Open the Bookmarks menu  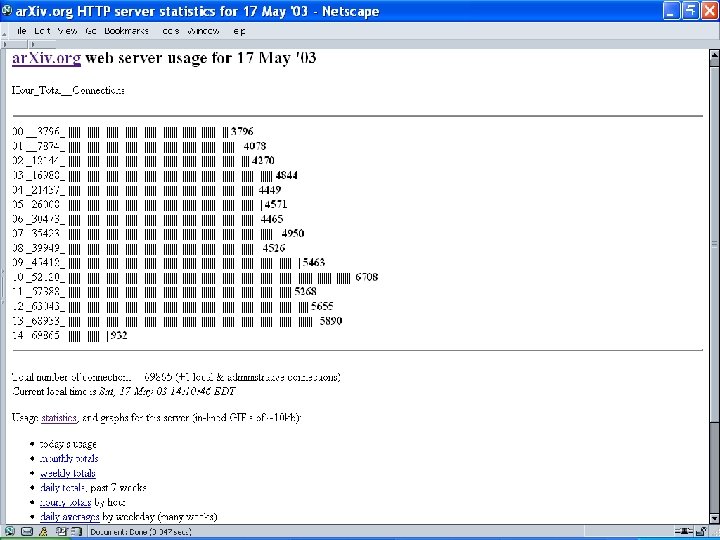126,31
